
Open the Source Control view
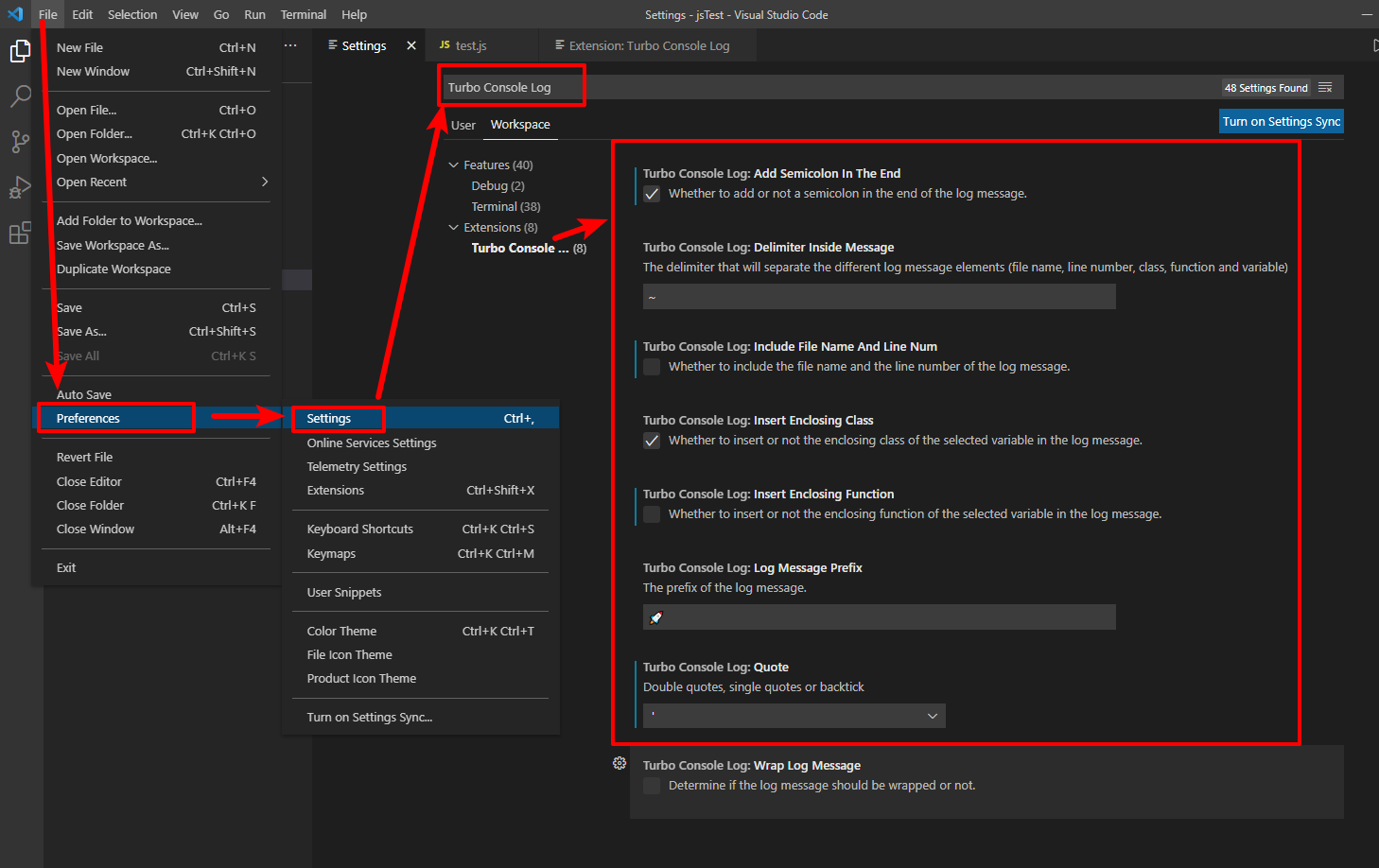tap(20, 142)
